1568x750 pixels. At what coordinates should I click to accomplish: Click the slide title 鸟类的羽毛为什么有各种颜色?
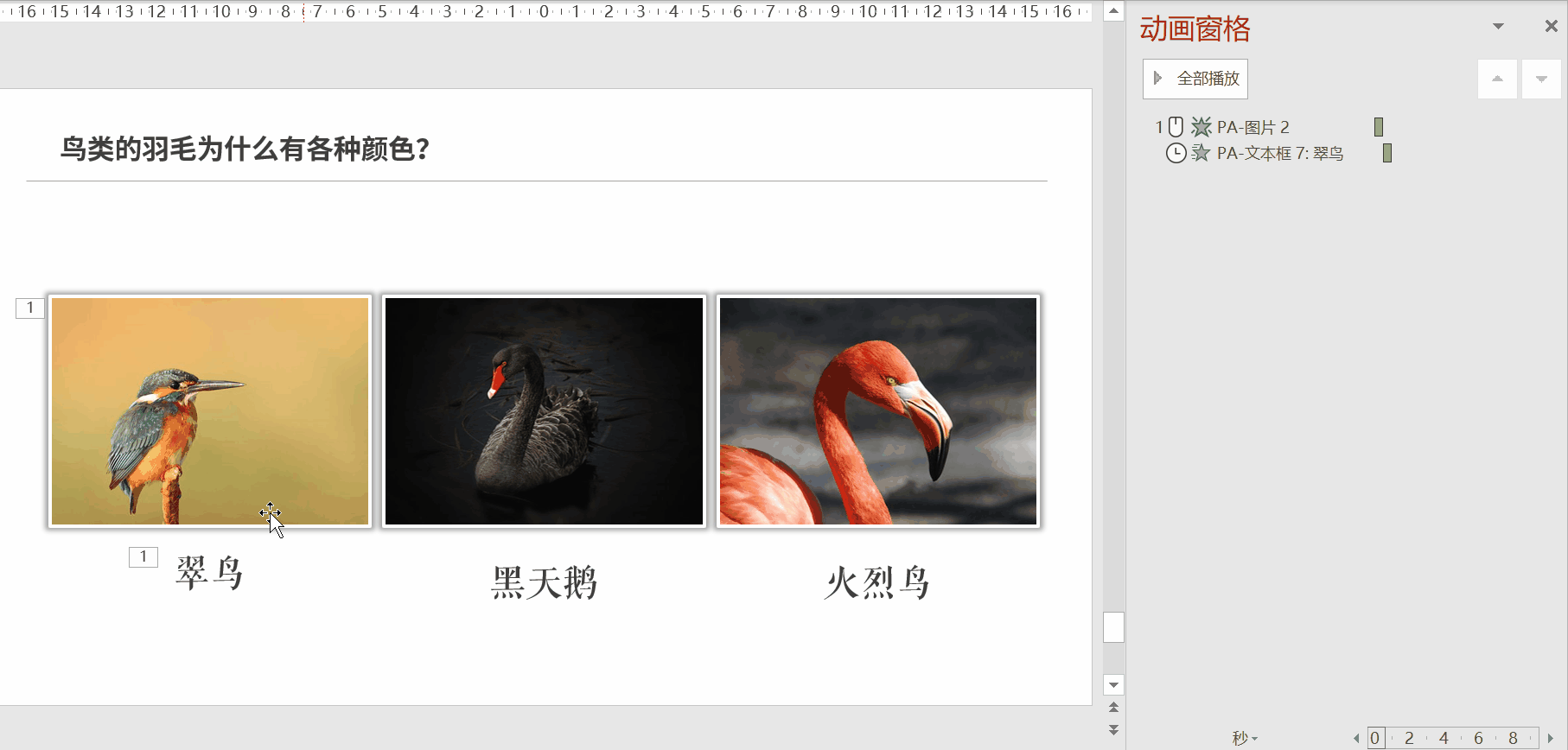click(245, 149)
